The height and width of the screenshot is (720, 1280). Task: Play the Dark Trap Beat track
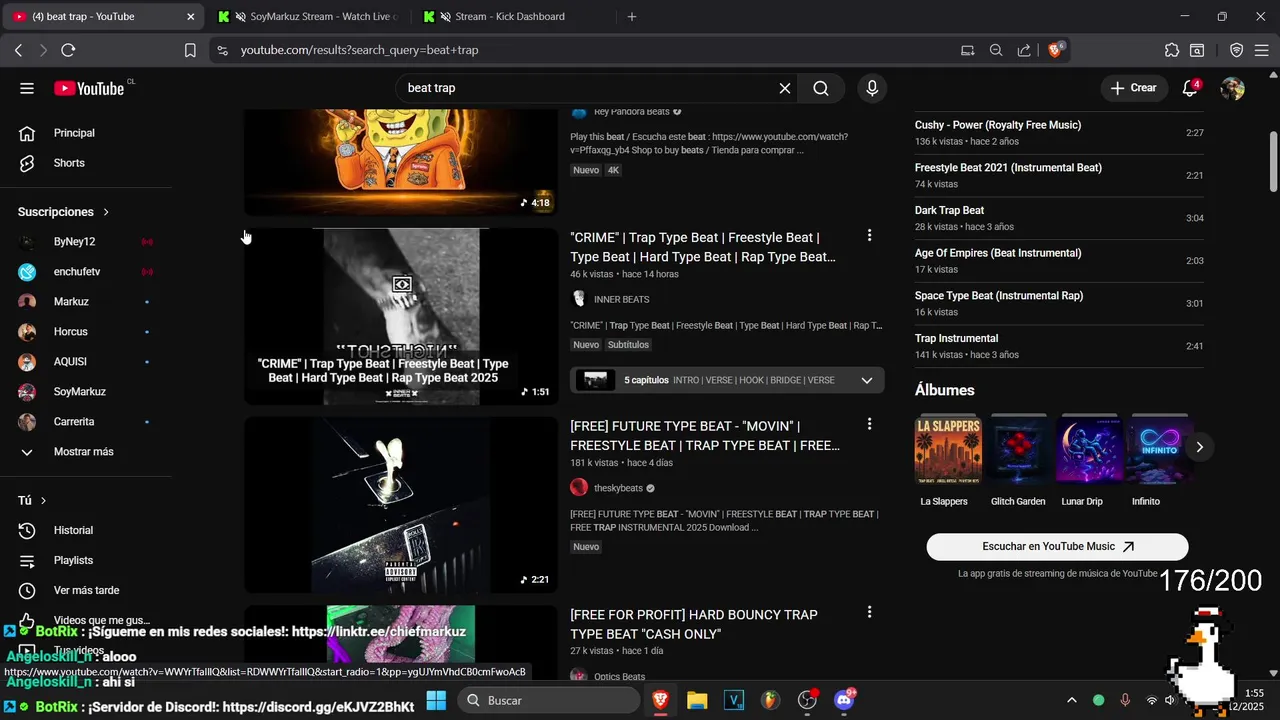point(1059,218)
